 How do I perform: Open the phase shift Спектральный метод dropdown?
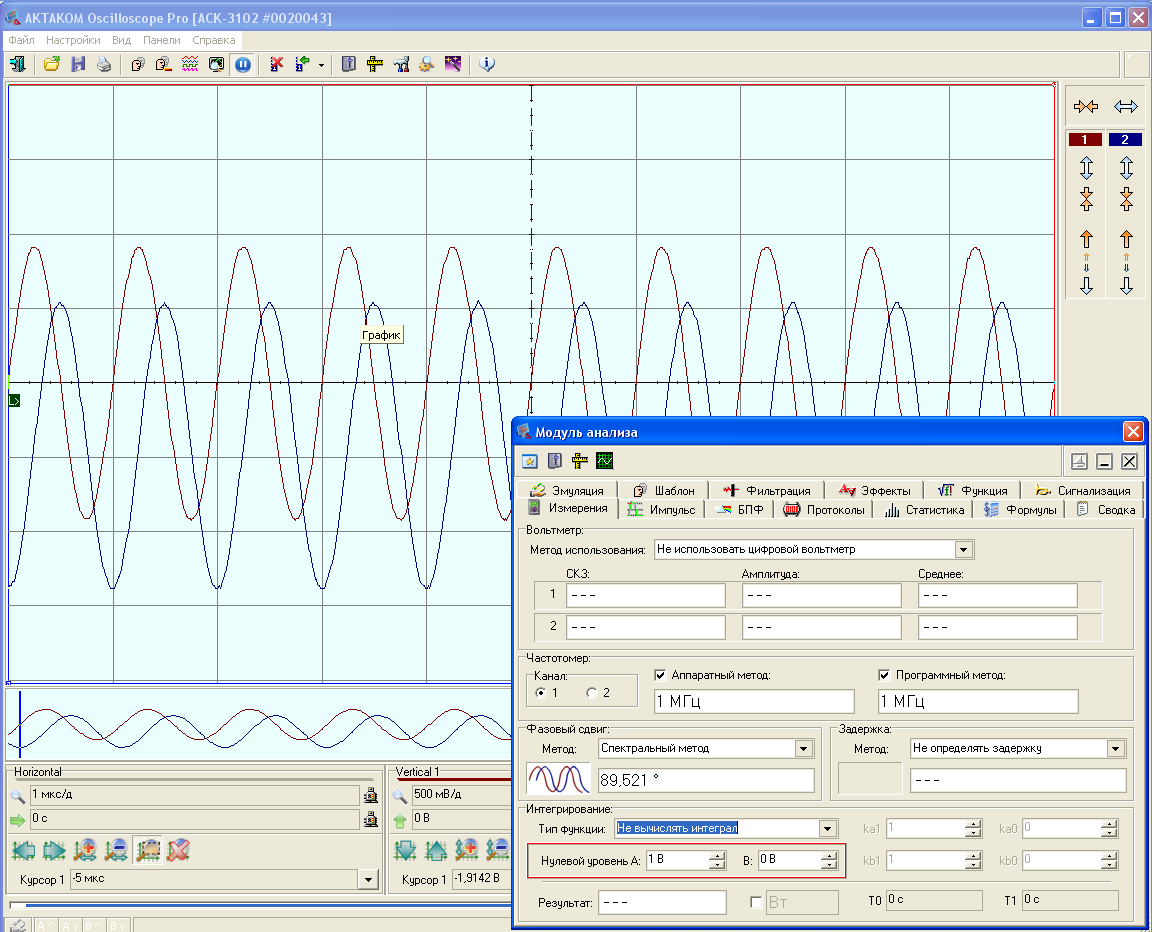click(804, 748)
